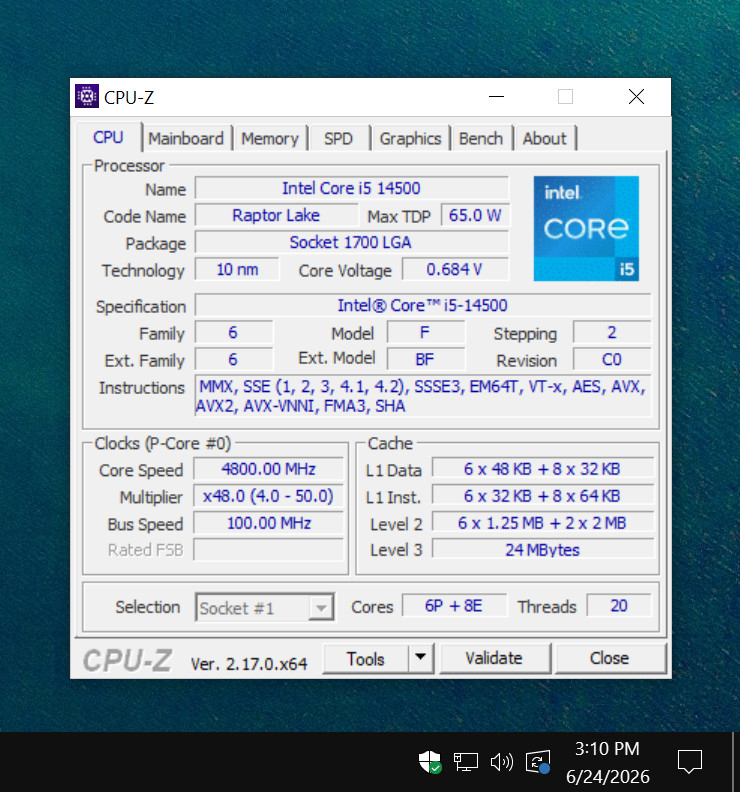The width and height of the screenshot is (740, 792).
Task: Open the About tab
Action: point(545,138)
